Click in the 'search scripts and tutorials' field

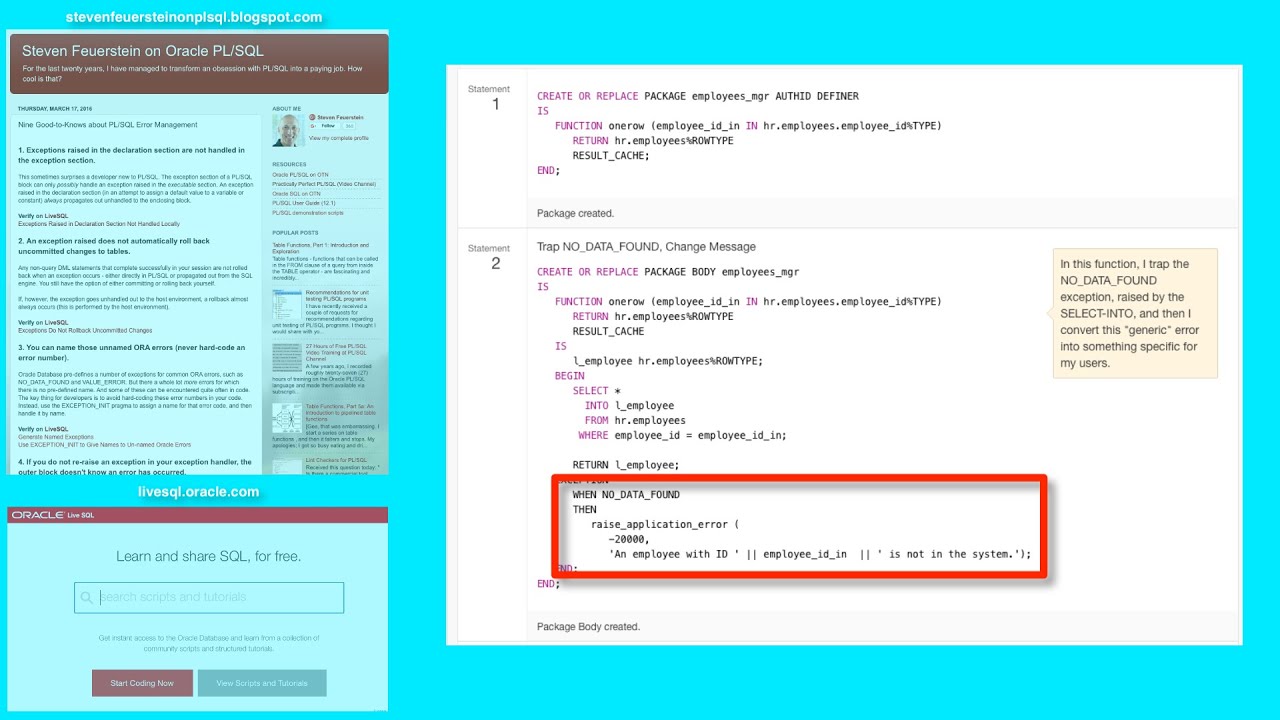209,598
